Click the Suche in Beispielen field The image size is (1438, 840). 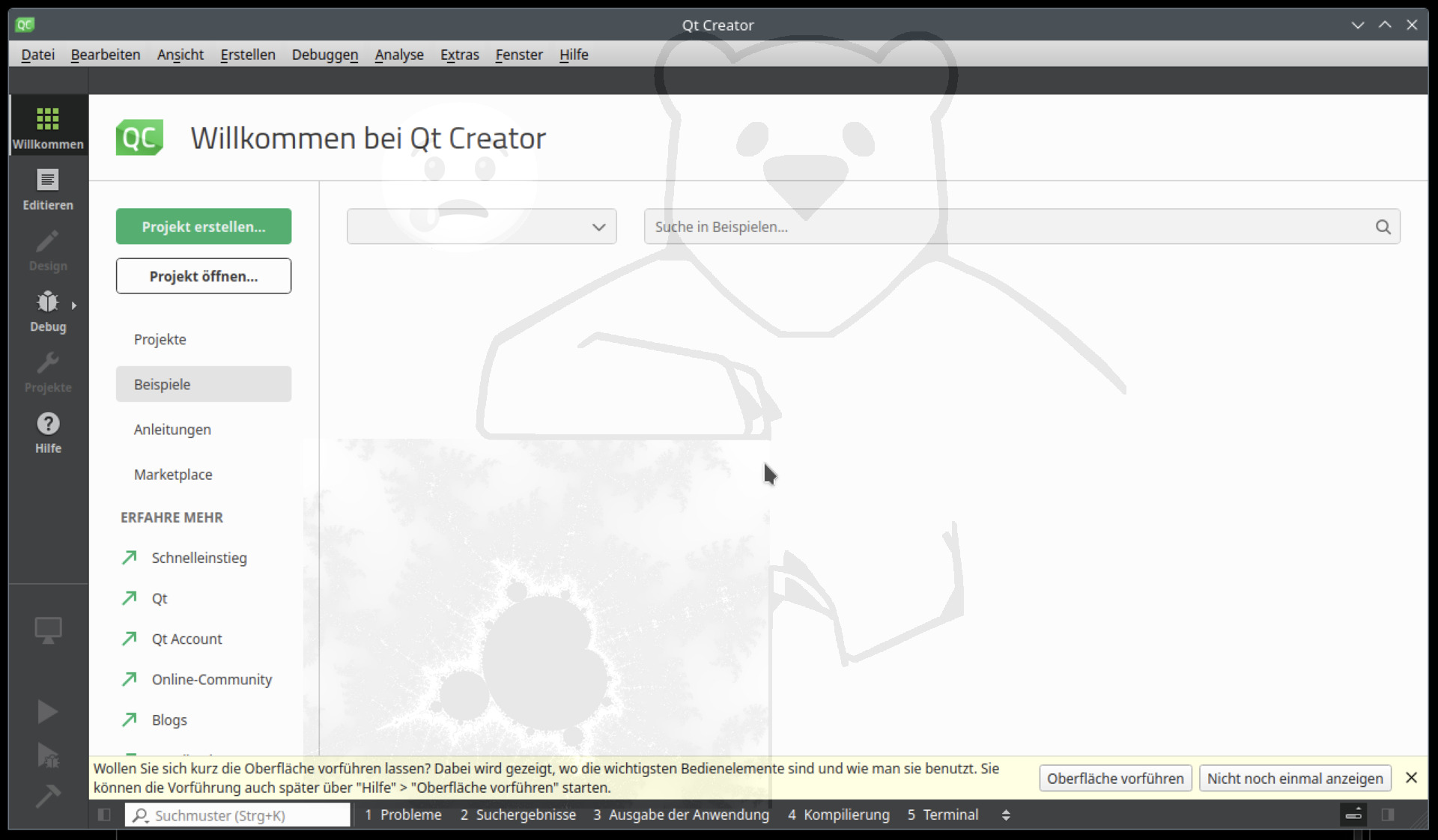[x=1022, y=227]
